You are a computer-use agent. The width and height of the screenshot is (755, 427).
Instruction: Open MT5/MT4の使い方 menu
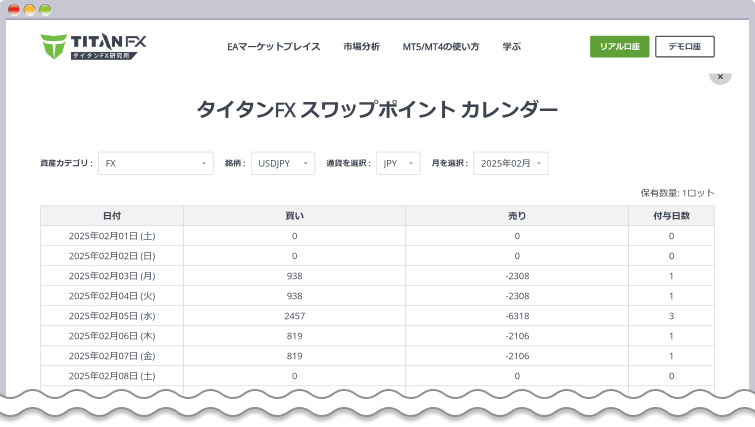tap(441, 47)
